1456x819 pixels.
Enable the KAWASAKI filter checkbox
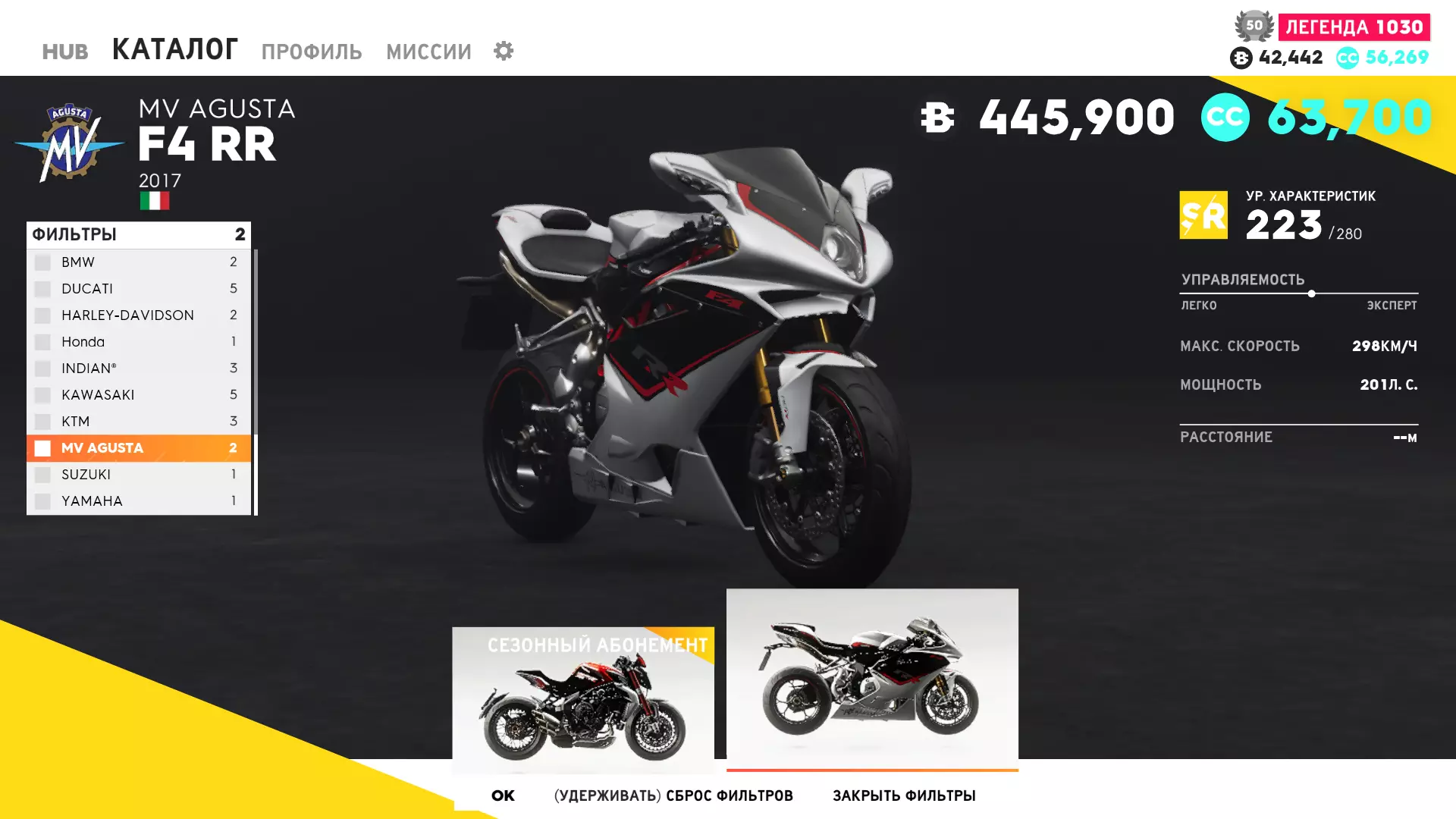[x=42, y=395]
